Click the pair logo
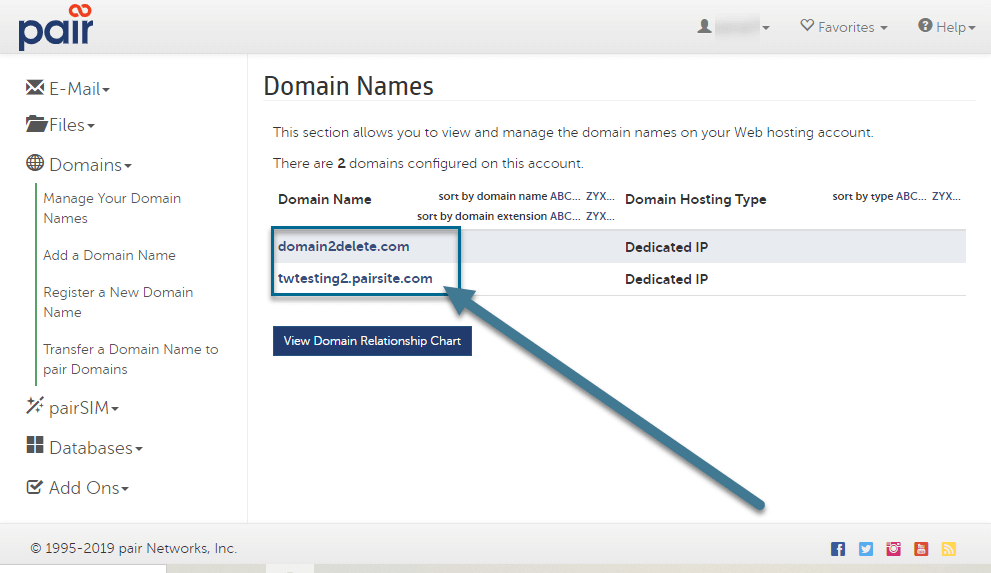 point(56,27)
